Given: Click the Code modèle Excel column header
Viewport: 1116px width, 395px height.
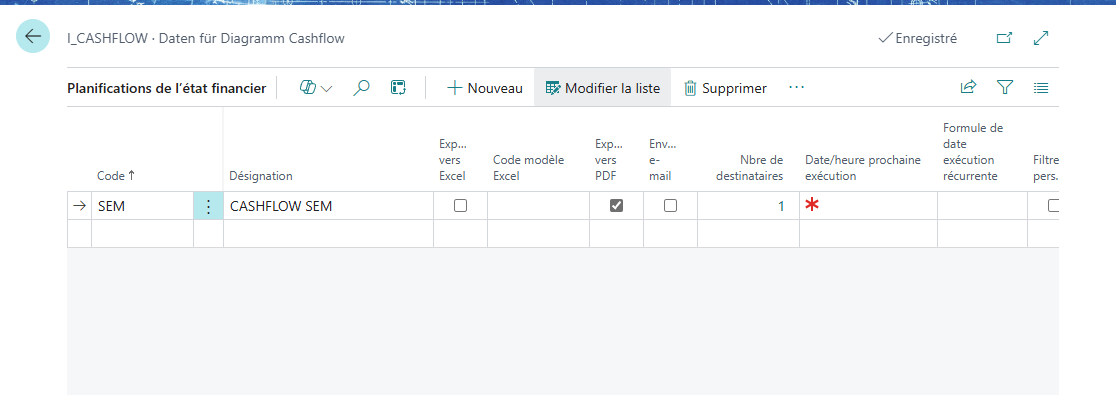Looking at the screenshot, I should [528, 167].
